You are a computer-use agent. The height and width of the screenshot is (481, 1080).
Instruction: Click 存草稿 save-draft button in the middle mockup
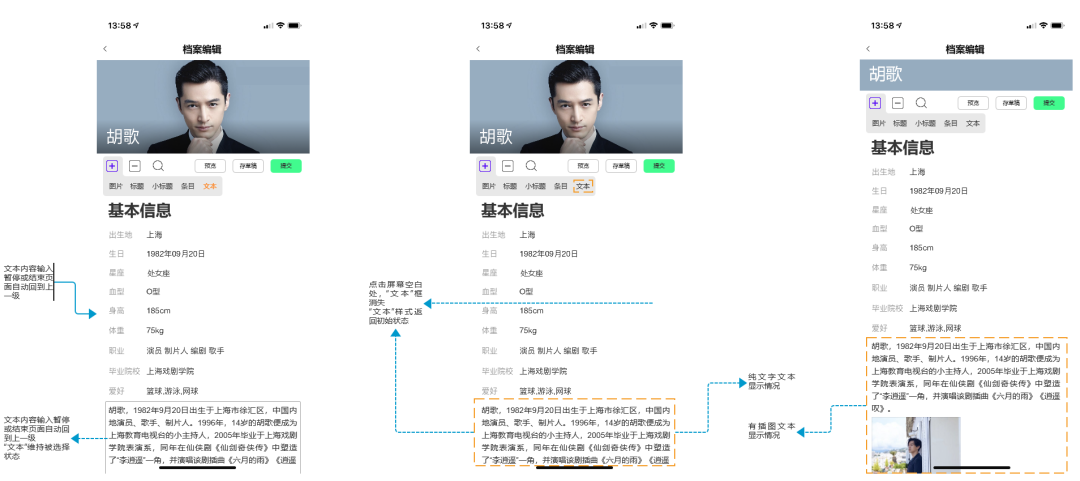pyautogui.click(x=621, y=166)
